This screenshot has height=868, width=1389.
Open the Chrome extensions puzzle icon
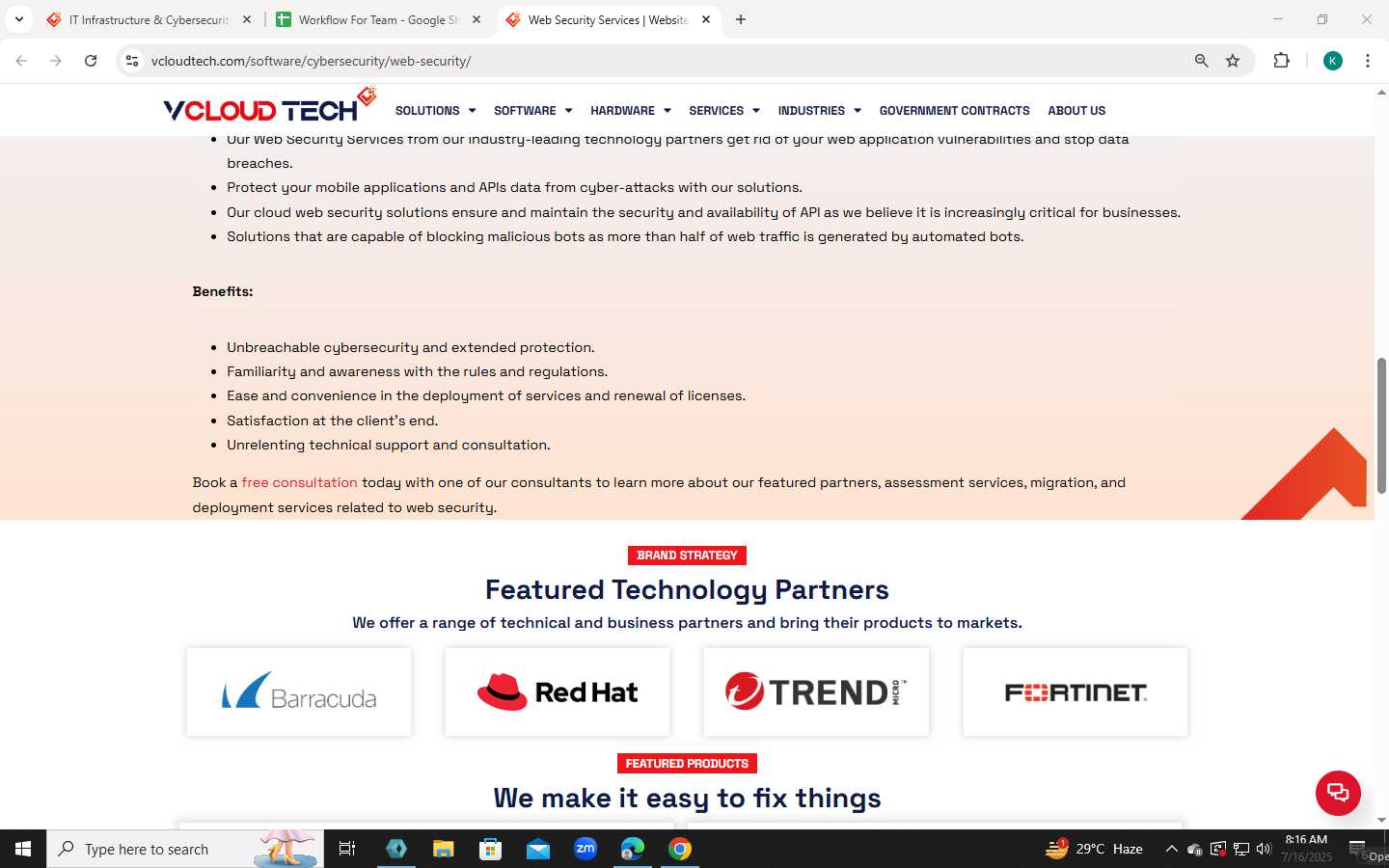coord(1281,61)
